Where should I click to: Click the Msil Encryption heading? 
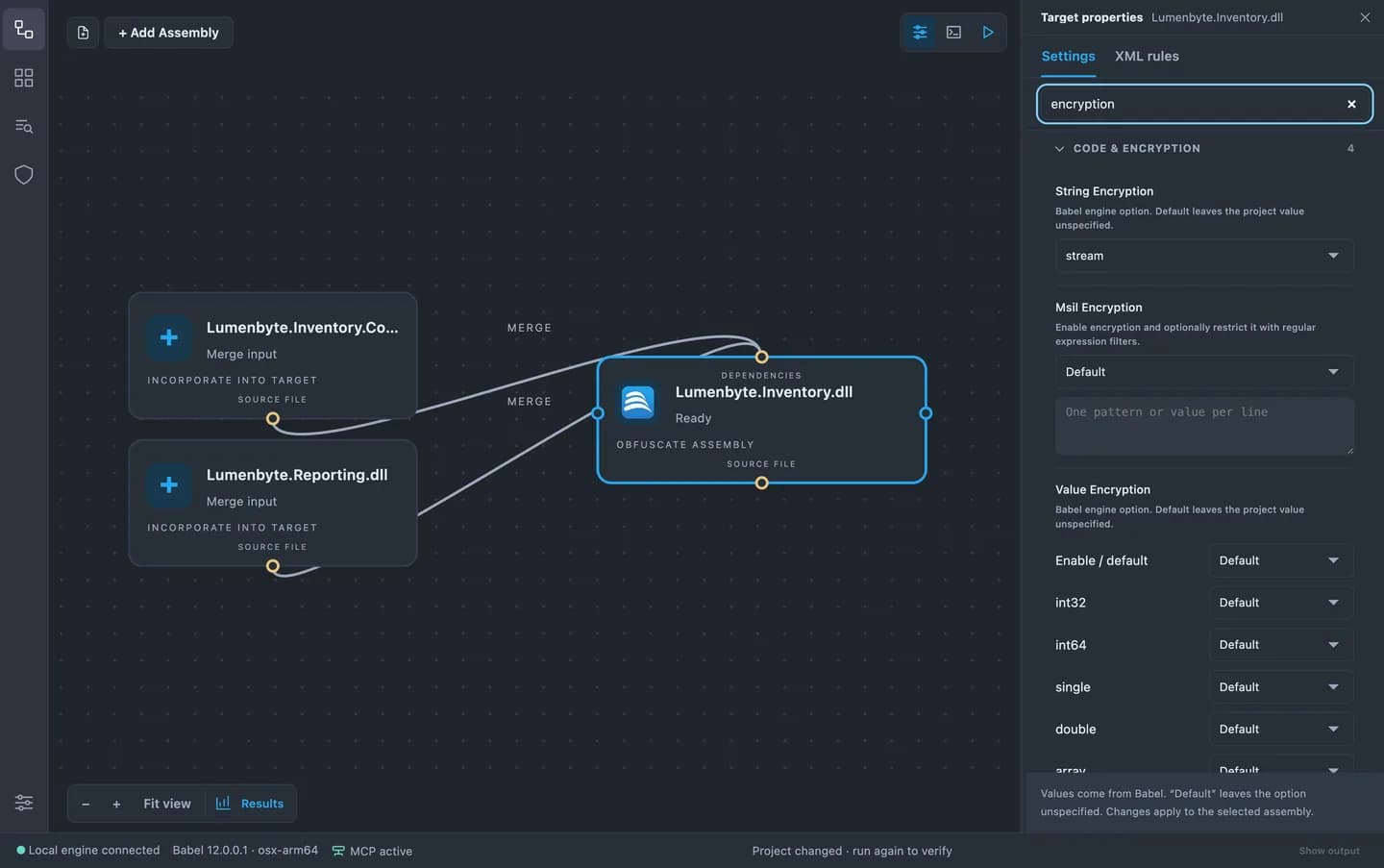(x=1099, y=308)
